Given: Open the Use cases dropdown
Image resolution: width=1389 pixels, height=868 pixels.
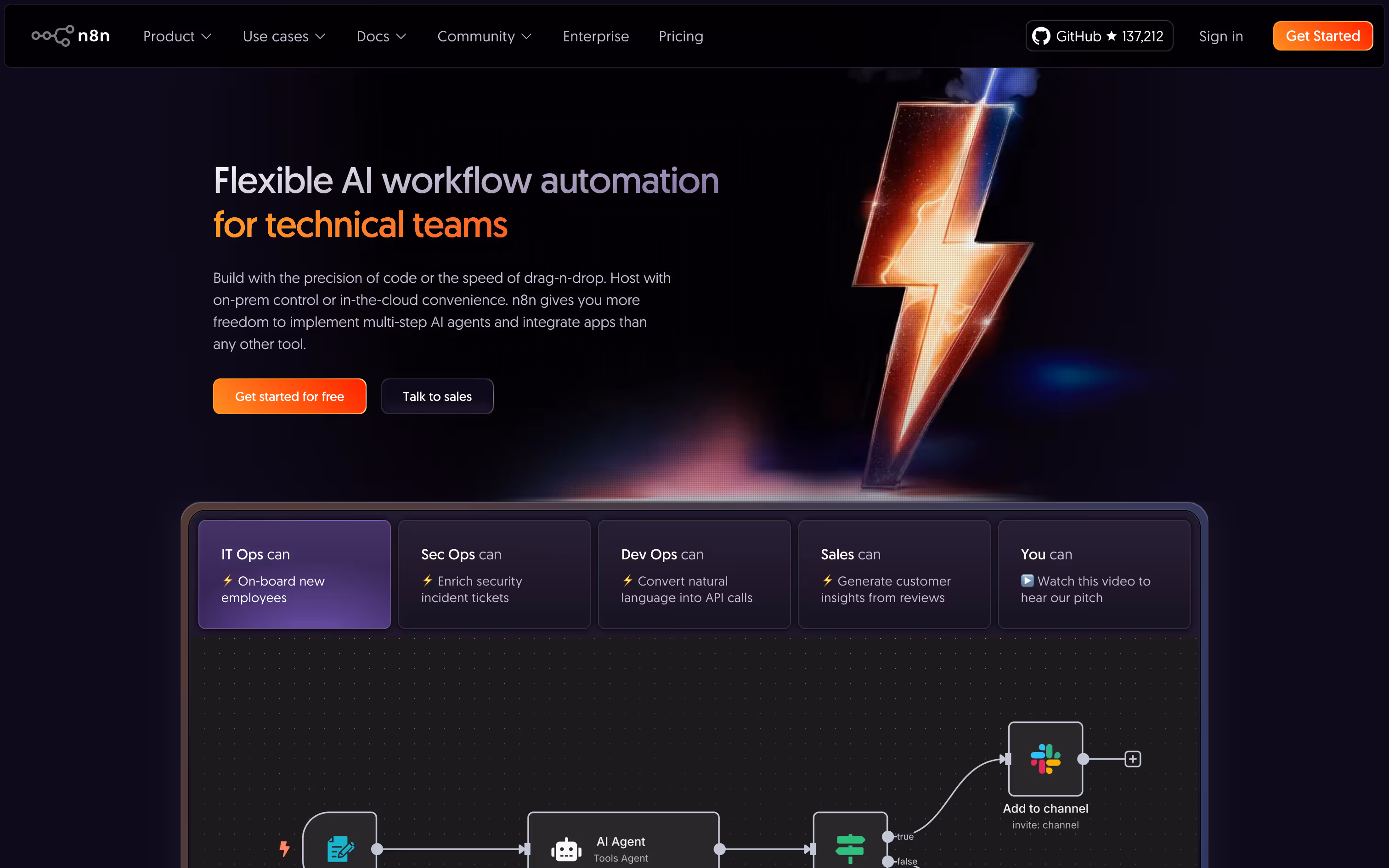Looking at the screenshot, I should point(283,36).
